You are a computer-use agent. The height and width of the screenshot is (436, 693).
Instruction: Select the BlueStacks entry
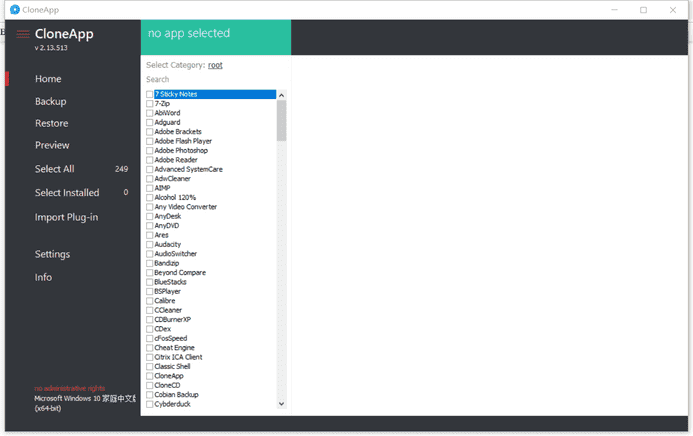(x=170, y=282)
